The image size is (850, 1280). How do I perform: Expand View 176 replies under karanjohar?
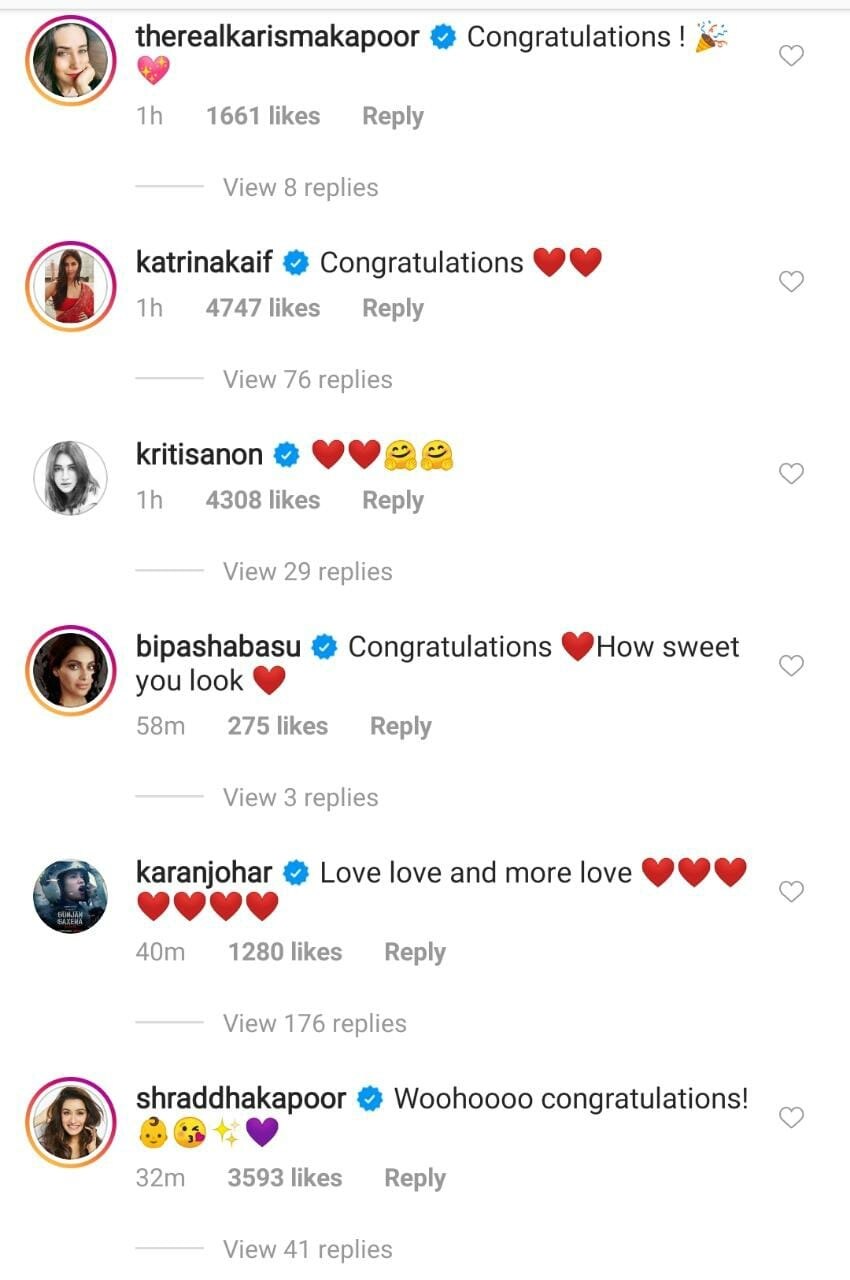pos(314,1024)
